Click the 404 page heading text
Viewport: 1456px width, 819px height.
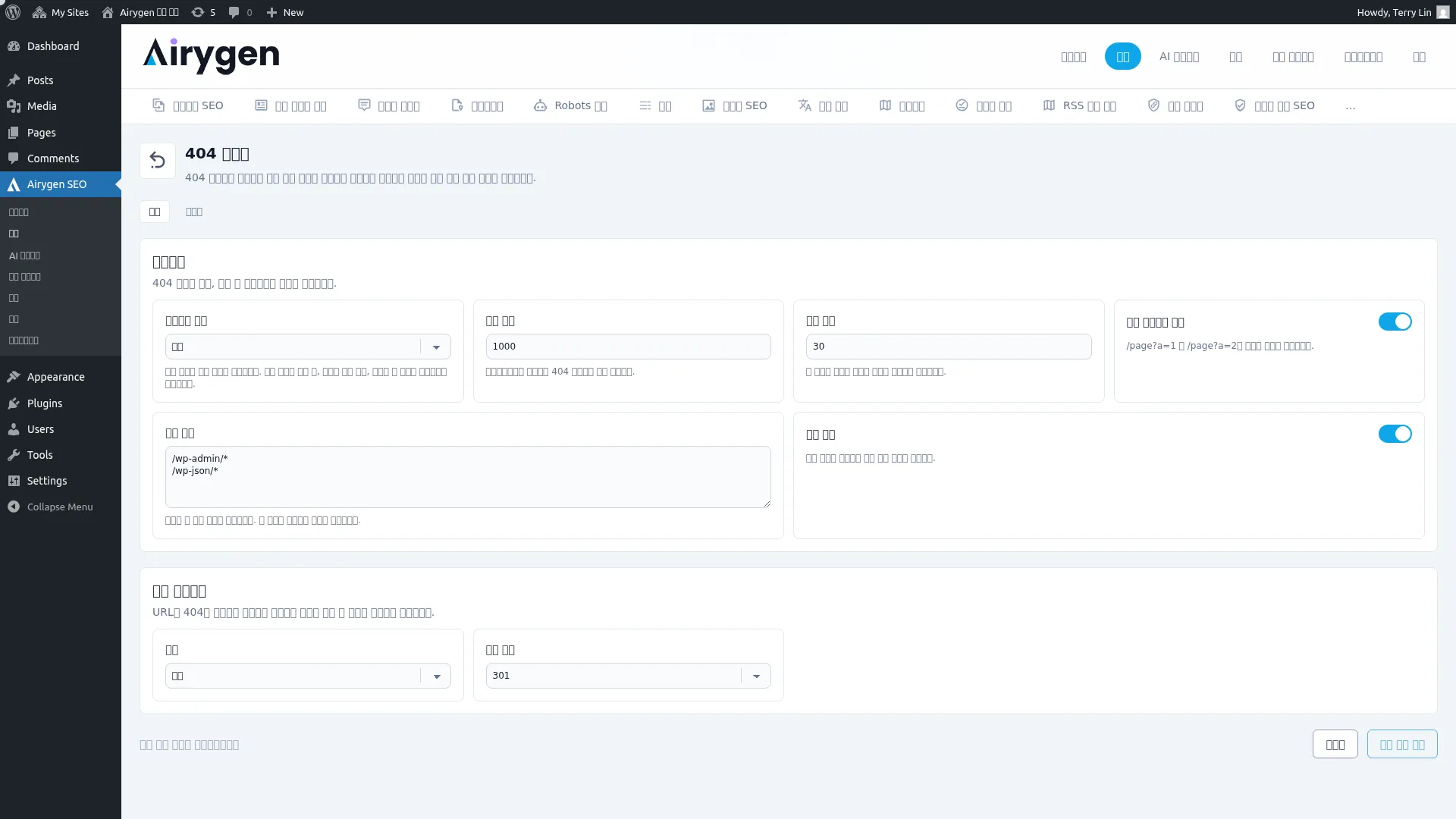pyautogui.click(x=217, y=154)
